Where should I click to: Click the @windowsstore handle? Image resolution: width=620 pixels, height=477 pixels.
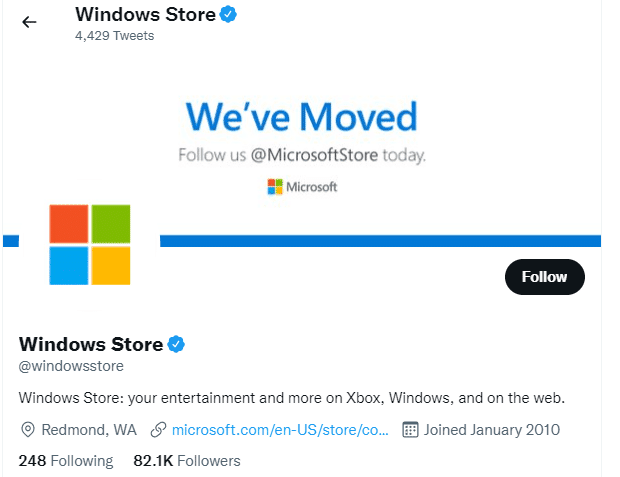click(70, 367)
